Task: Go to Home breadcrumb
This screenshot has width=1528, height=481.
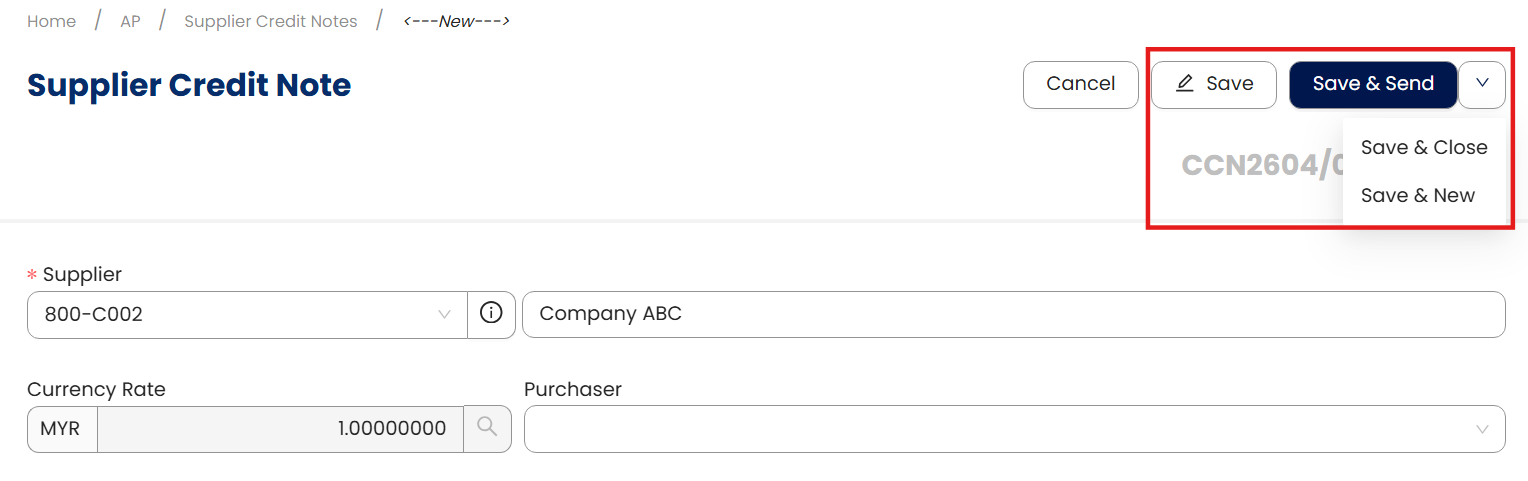Action: [x=51, y=21]
